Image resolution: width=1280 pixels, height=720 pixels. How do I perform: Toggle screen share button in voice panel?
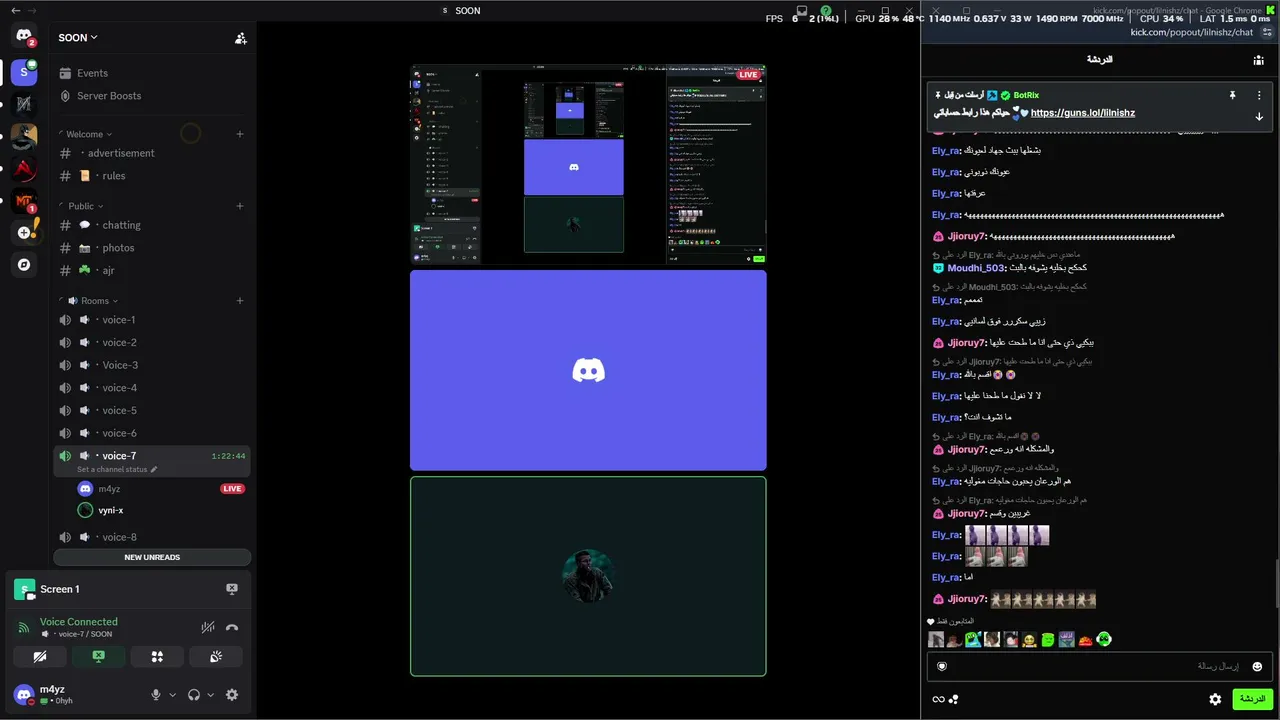pyautogui.click(x=98, y=657)
